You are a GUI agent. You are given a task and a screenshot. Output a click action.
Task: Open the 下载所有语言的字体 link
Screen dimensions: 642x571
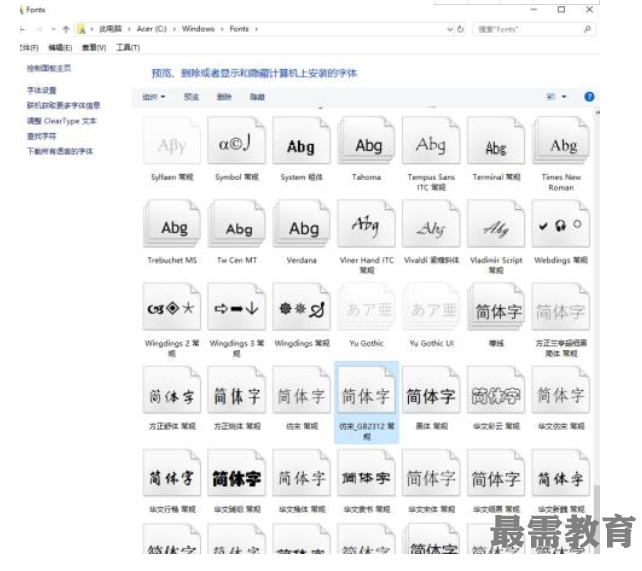click(60, 151)
